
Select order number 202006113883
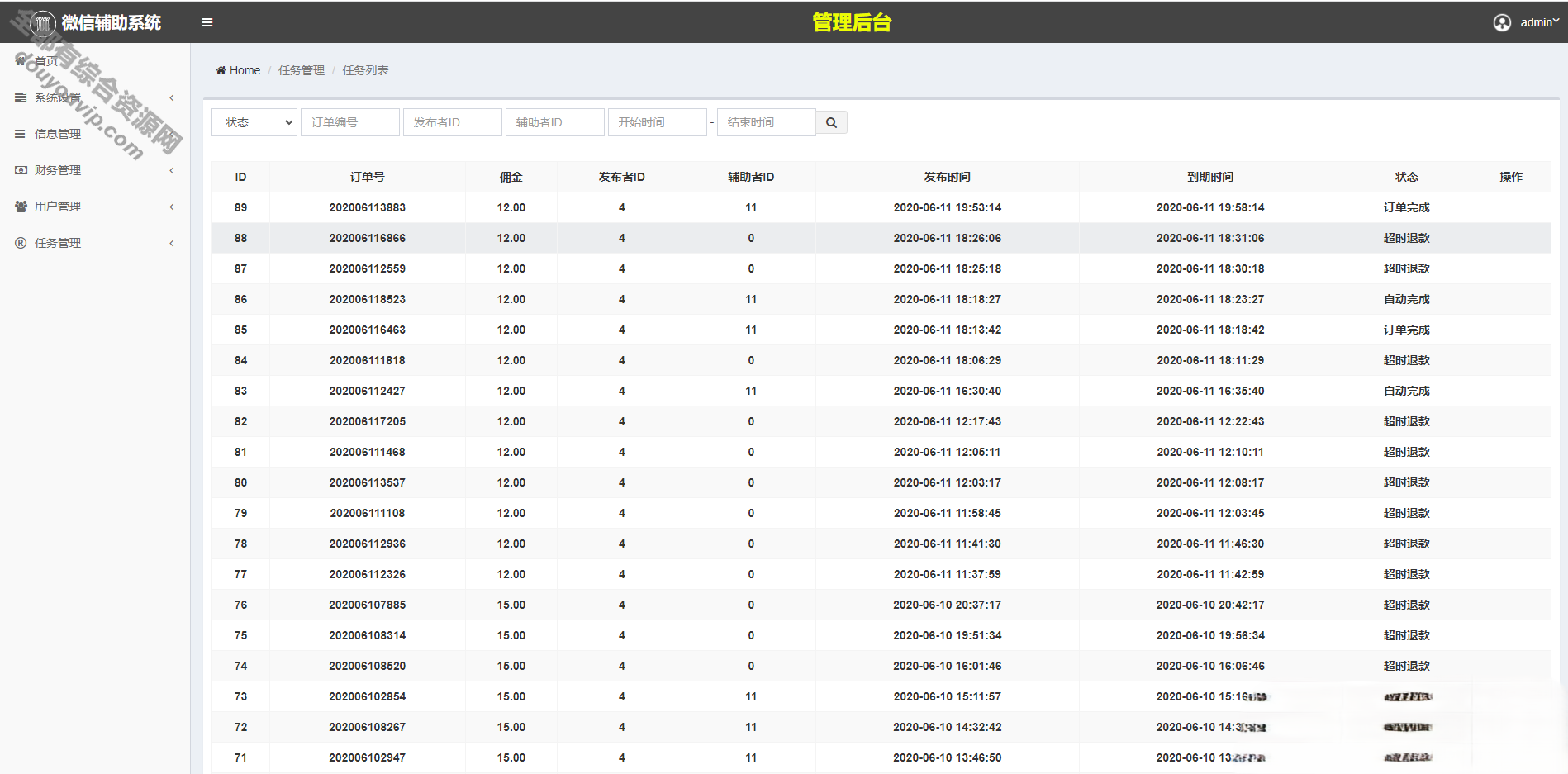[x=368, y=207]
